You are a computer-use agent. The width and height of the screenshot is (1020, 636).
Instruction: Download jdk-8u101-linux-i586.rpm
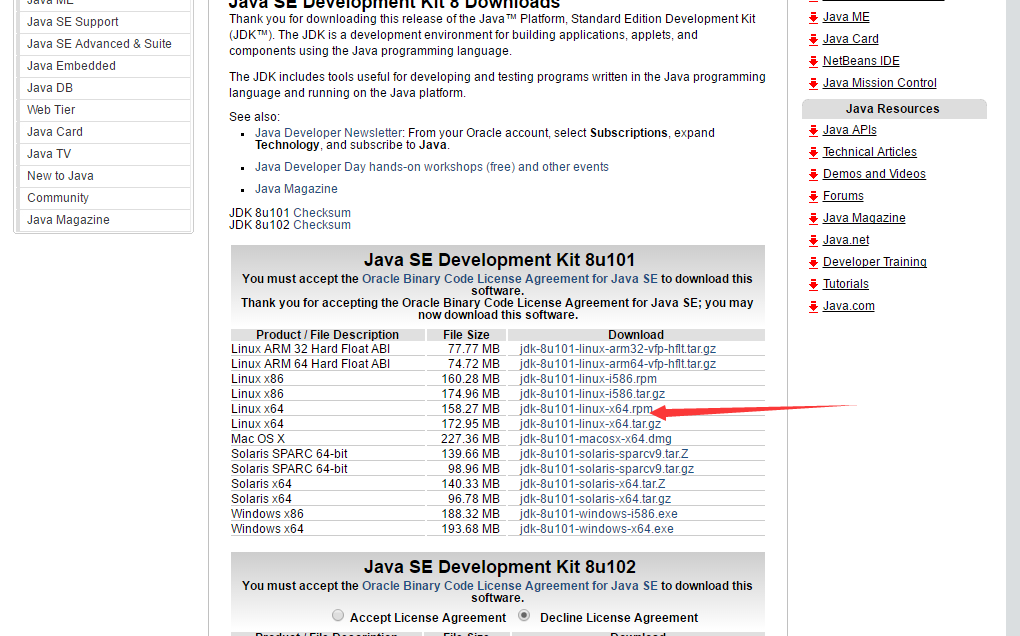588,379
